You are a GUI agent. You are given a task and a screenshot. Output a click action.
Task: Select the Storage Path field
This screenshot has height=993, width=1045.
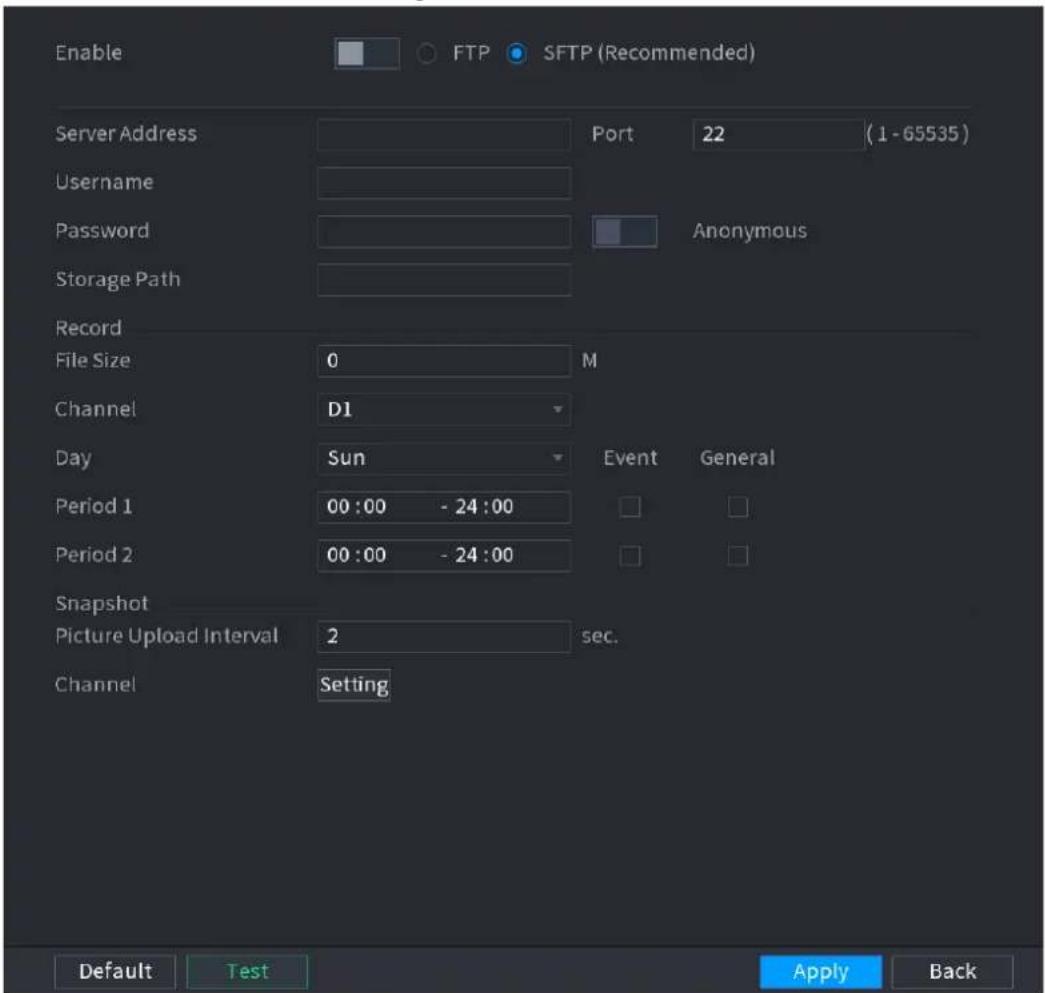(444, 280)
